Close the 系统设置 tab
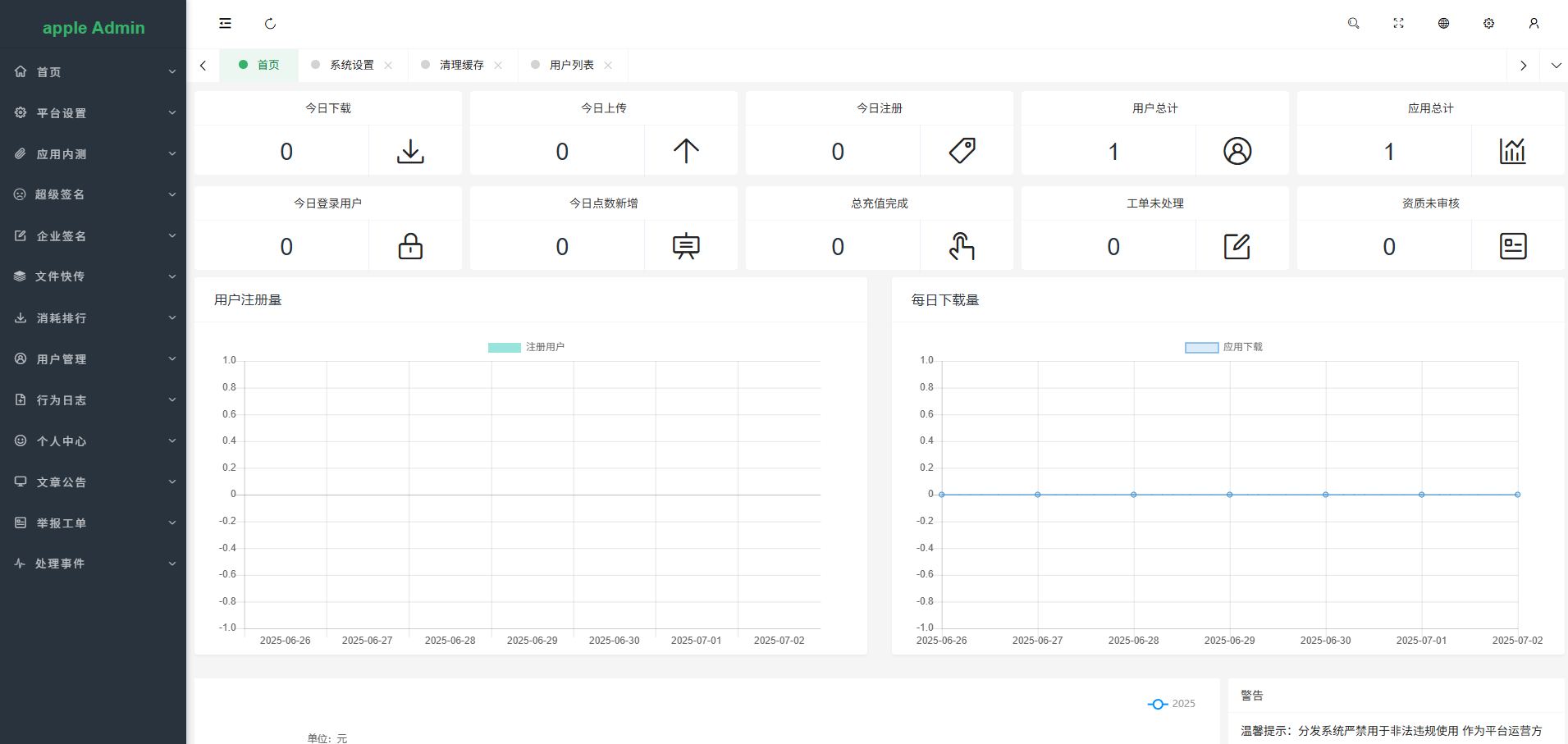The image size is (1568, 744). (388, 66)
